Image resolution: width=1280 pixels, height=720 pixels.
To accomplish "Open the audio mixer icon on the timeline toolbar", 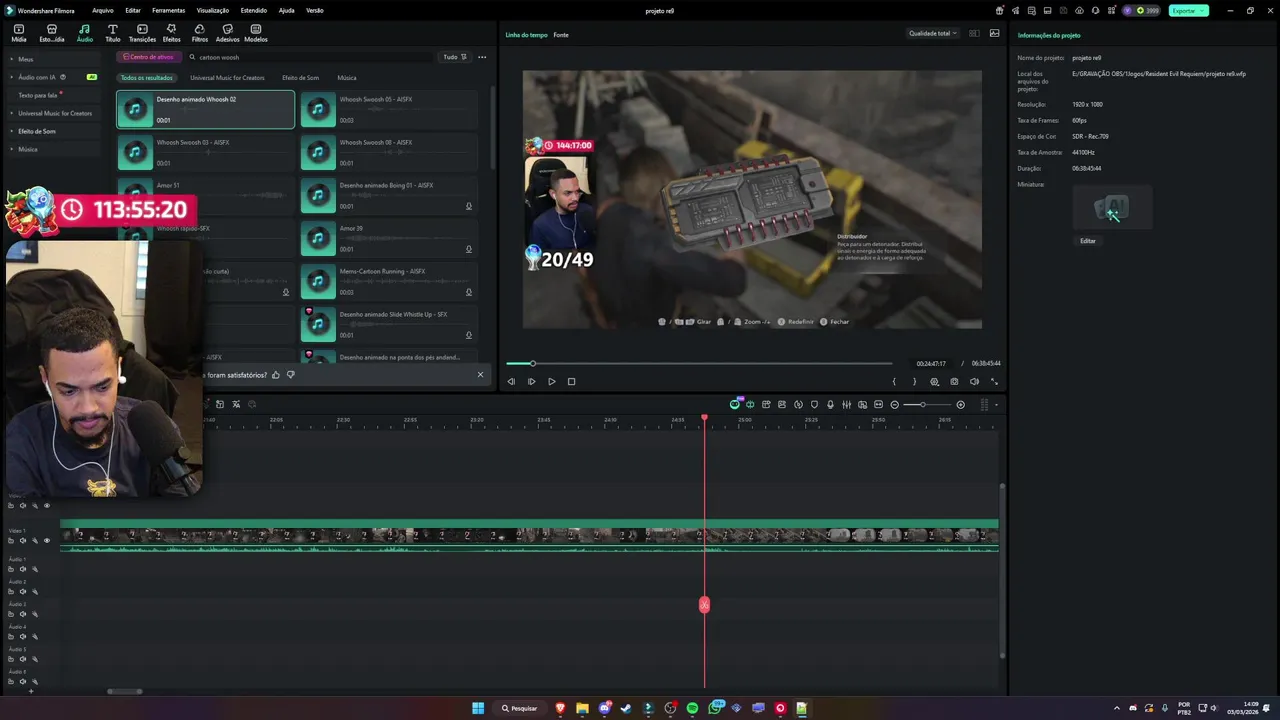I will click(x=846, y=404).
